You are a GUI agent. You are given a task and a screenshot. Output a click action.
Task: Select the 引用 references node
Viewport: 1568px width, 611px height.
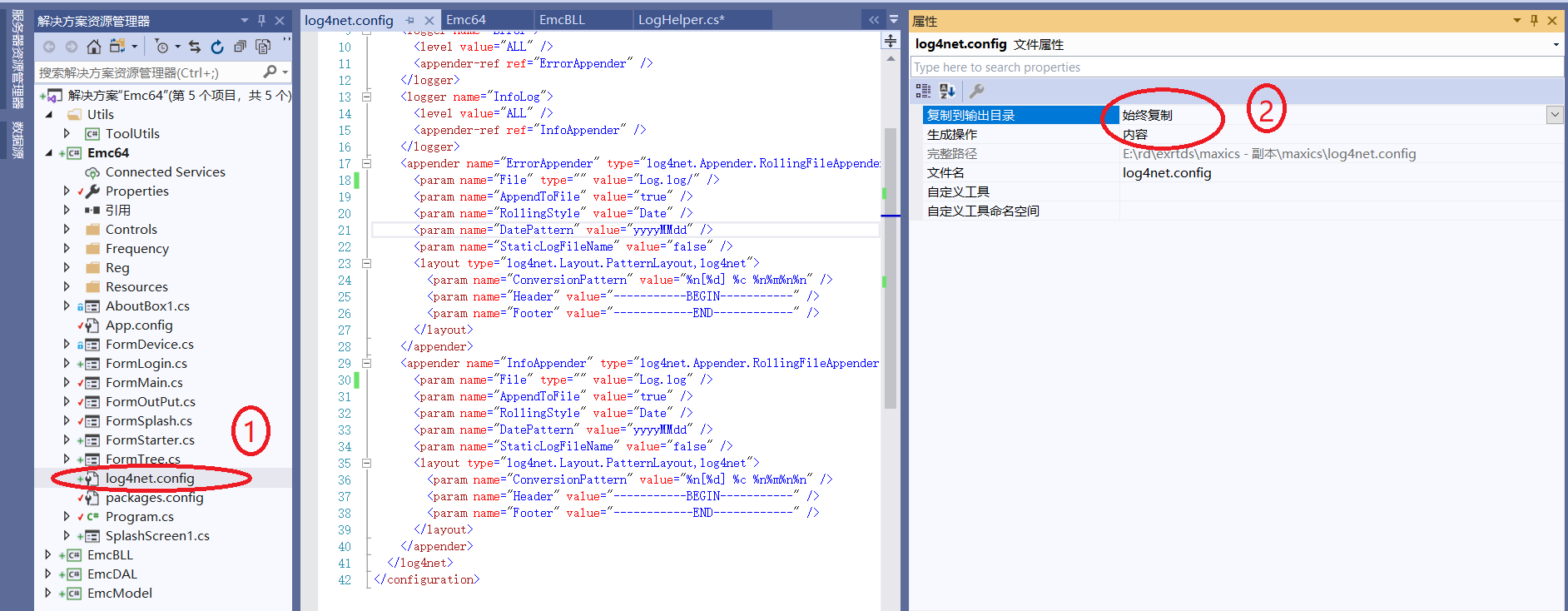(117, 210)
